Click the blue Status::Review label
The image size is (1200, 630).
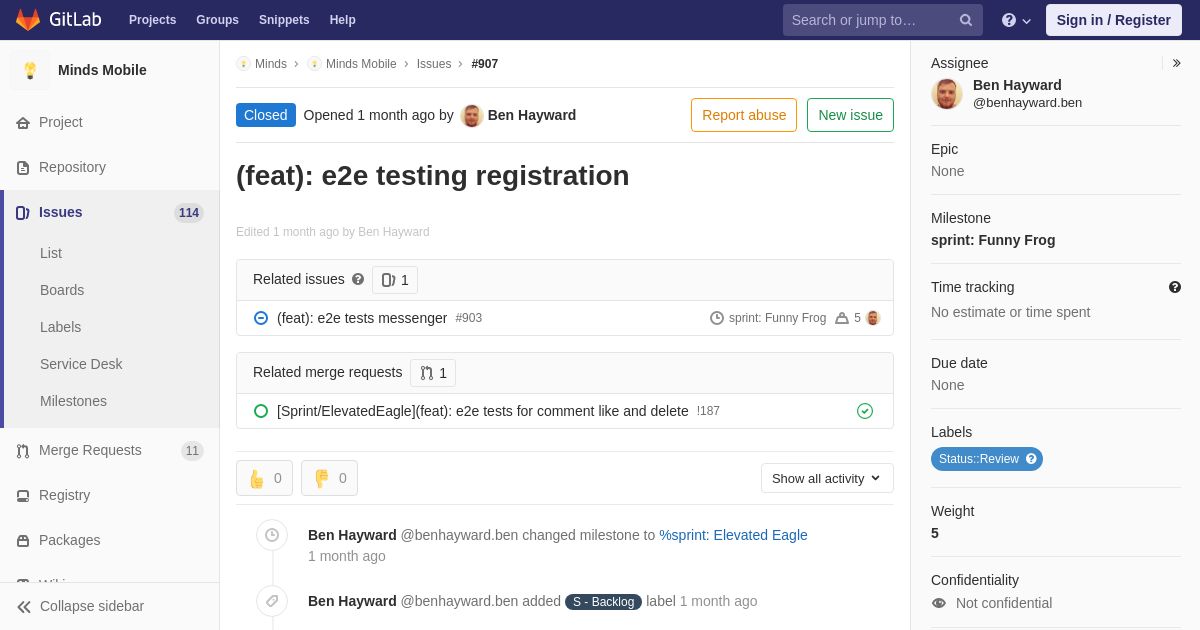pyautogui.click(x=987, y=459)
